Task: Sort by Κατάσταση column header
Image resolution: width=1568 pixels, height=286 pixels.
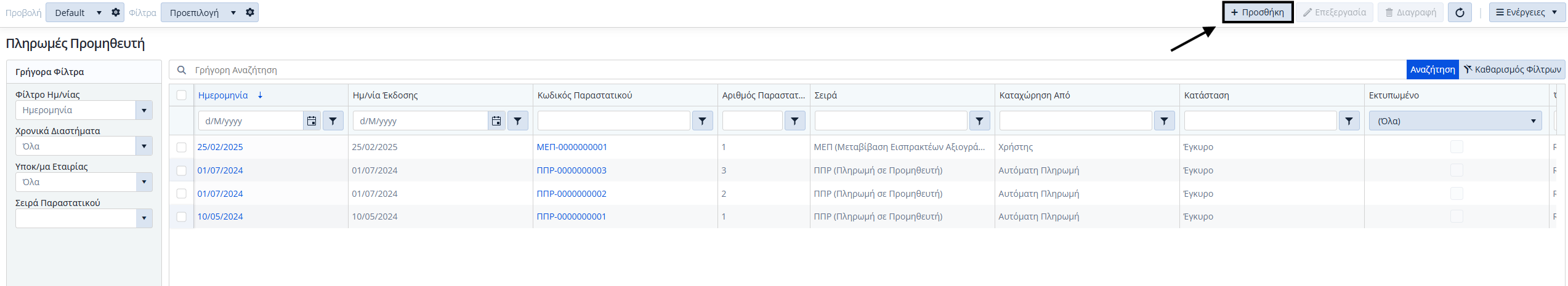Action: tap(1206, 95)
